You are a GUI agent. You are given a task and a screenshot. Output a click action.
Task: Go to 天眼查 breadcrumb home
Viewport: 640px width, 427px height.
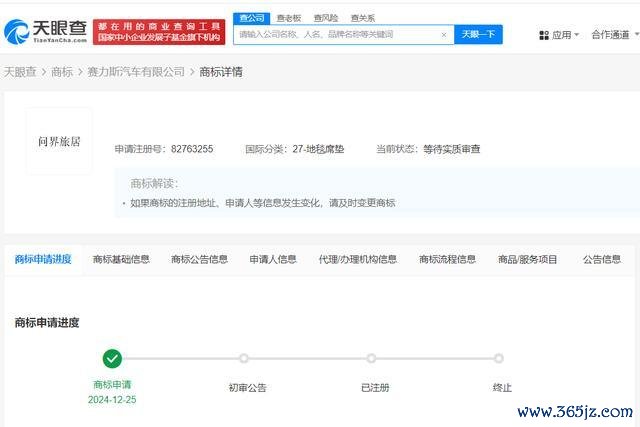tap(20, 72)
